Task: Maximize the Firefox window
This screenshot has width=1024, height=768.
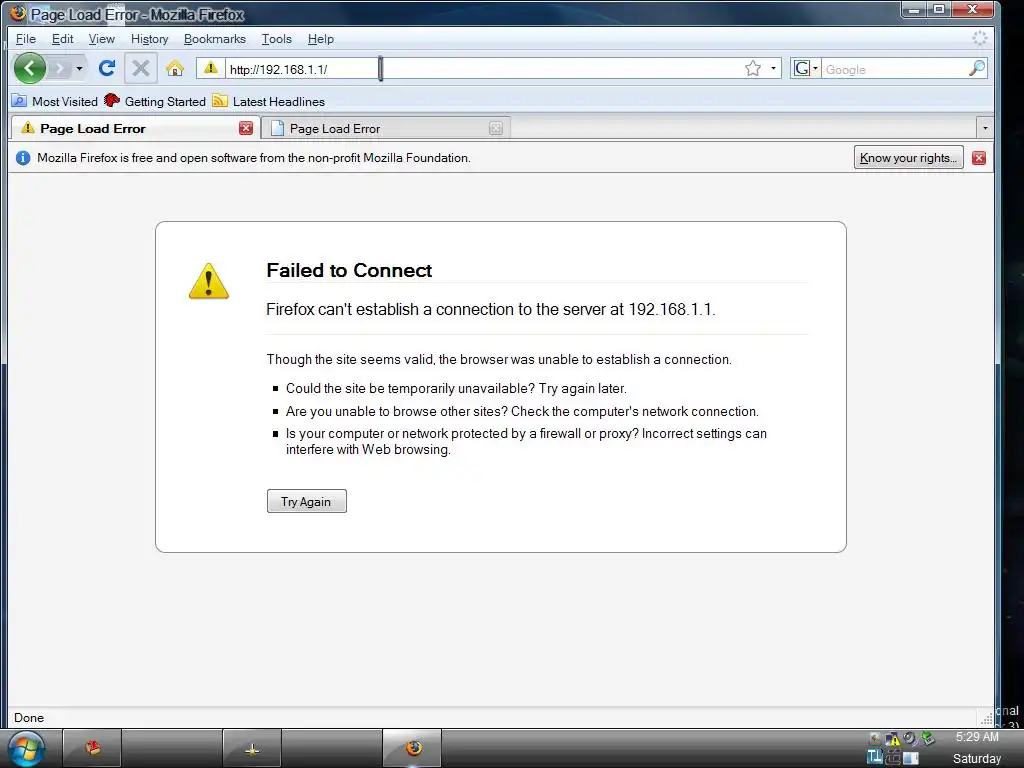Action: point(938,9)
